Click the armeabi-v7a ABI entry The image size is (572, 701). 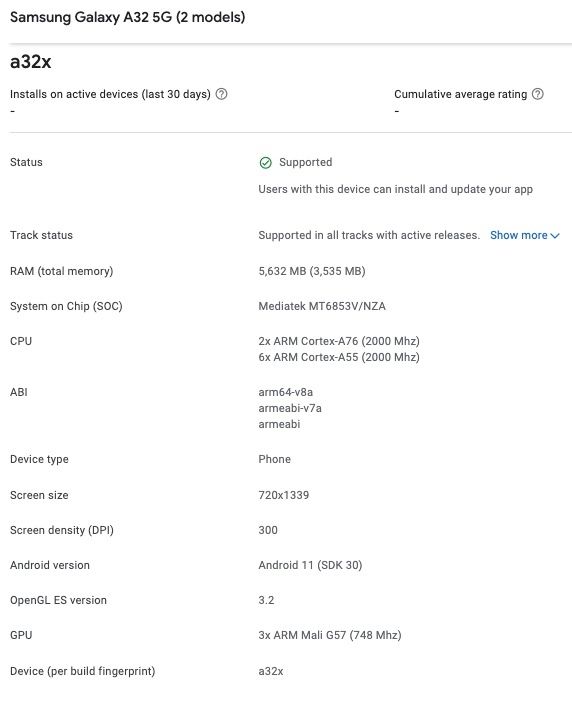(290, 408)
